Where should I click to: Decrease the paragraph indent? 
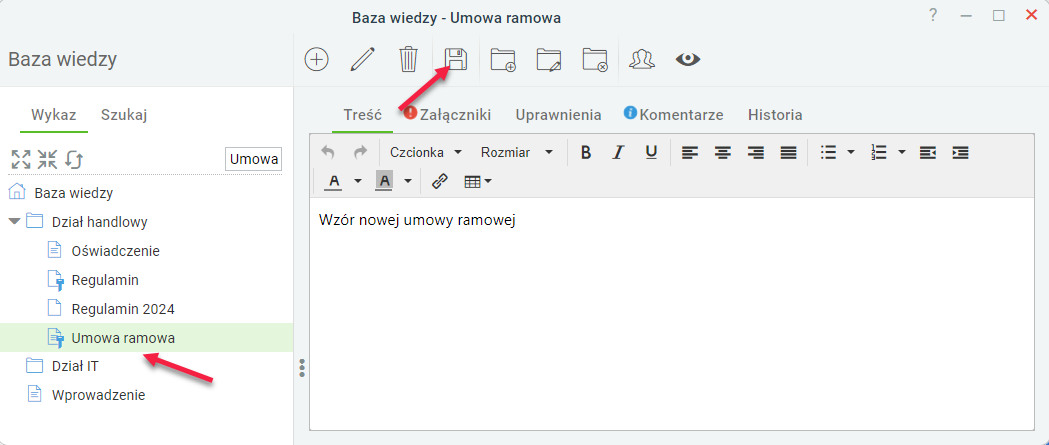click(927, 153)
